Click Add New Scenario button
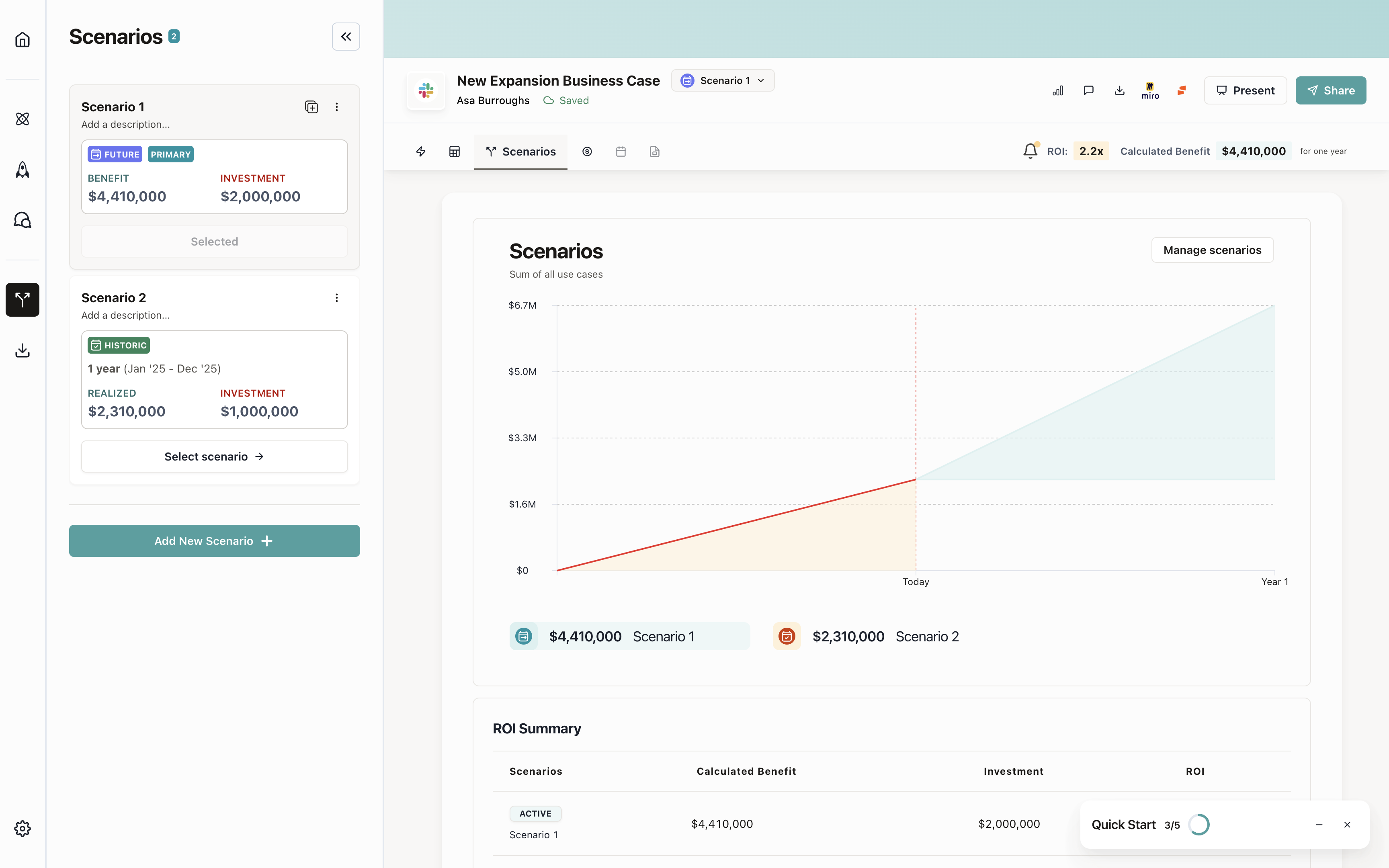This screenshot has width=1389, height=868. point(214,541)
